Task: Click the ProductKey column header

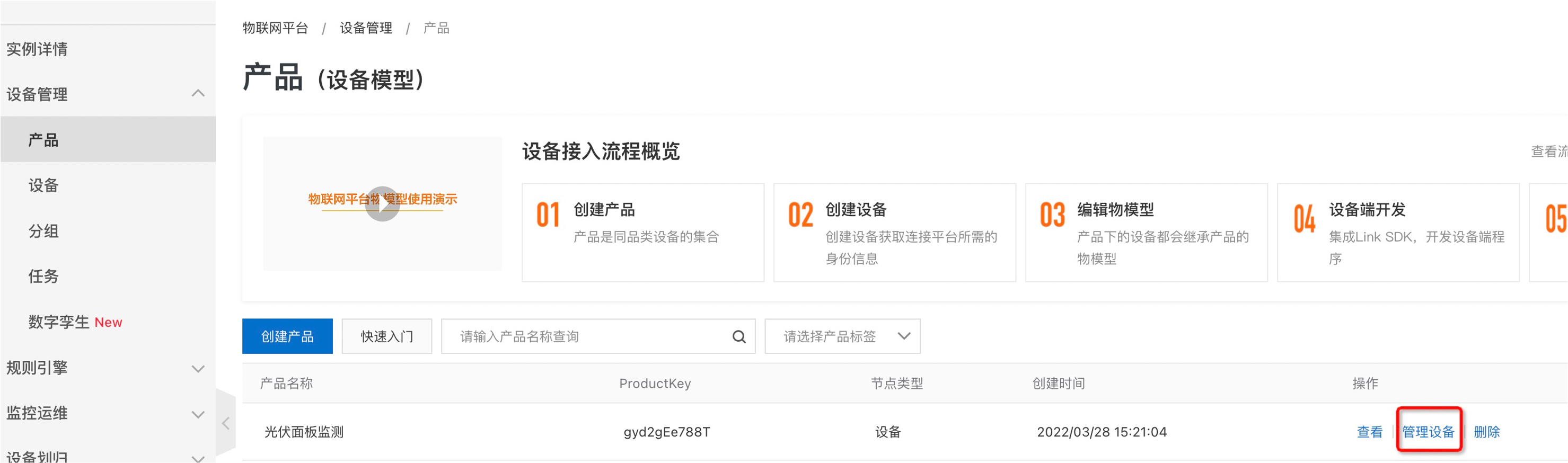Action: [x=655, y=384]
